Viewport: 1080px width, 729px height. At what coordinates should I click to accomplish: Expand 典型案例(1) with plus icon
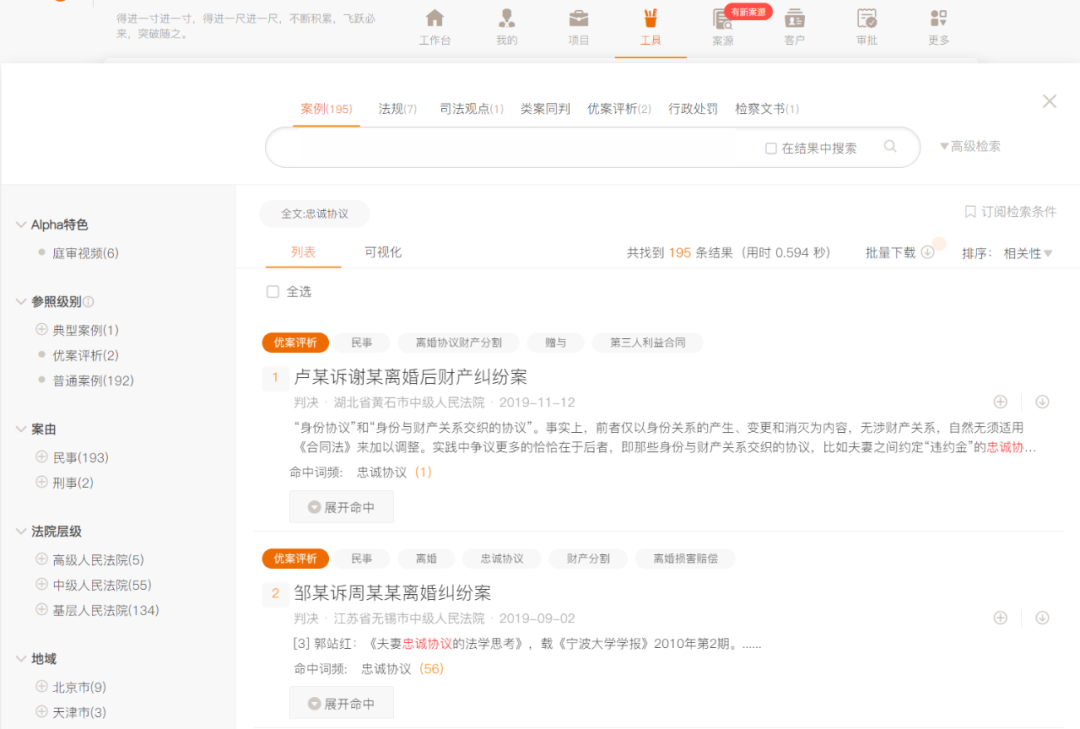click(x=41, y=329)
